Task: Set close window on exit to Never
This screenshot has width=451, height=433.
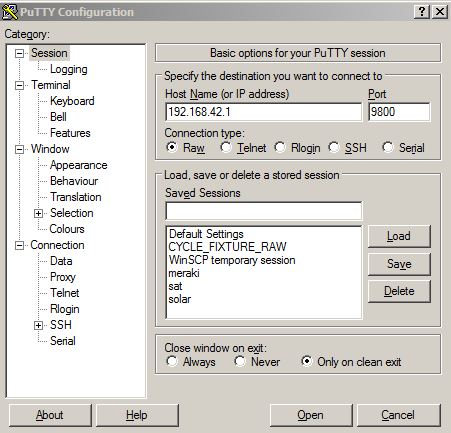Action: pyautogui.click(x=240, y=361)
